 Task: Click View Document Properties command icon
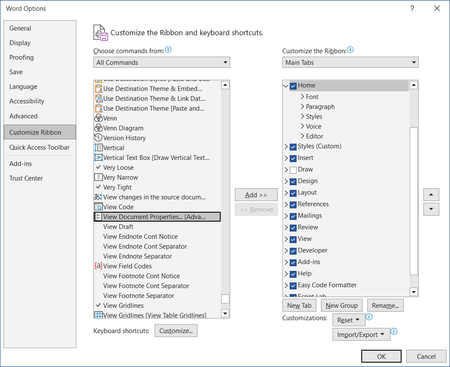tap(98, 217)
